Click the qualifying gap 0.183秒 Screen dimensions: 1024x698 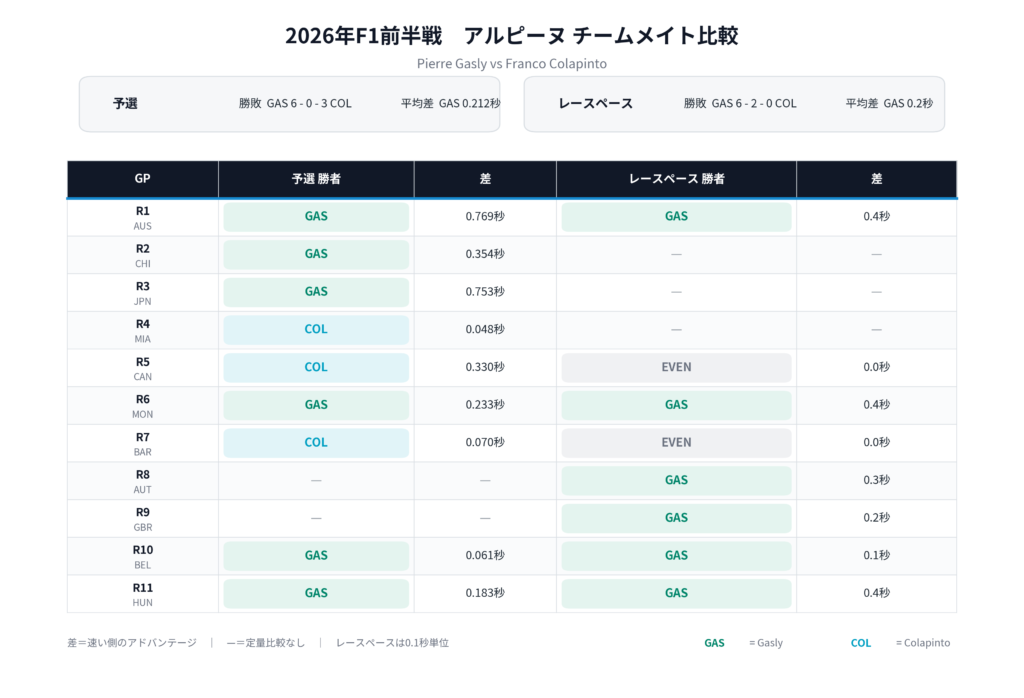[485, 594]
